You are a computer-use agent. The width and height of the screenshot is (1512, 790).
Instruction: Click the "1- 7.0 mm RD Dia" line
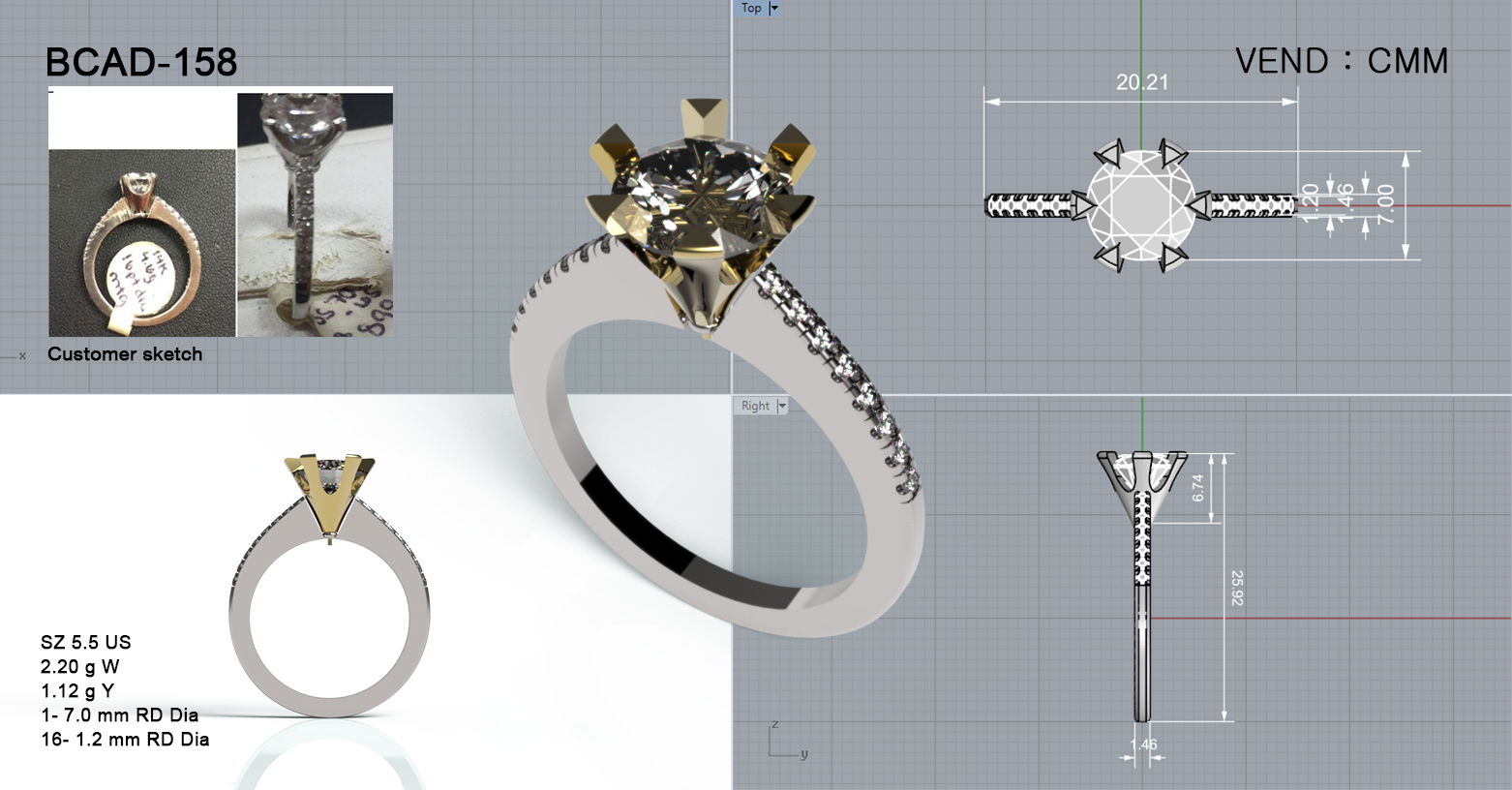[x=120, y=714]
